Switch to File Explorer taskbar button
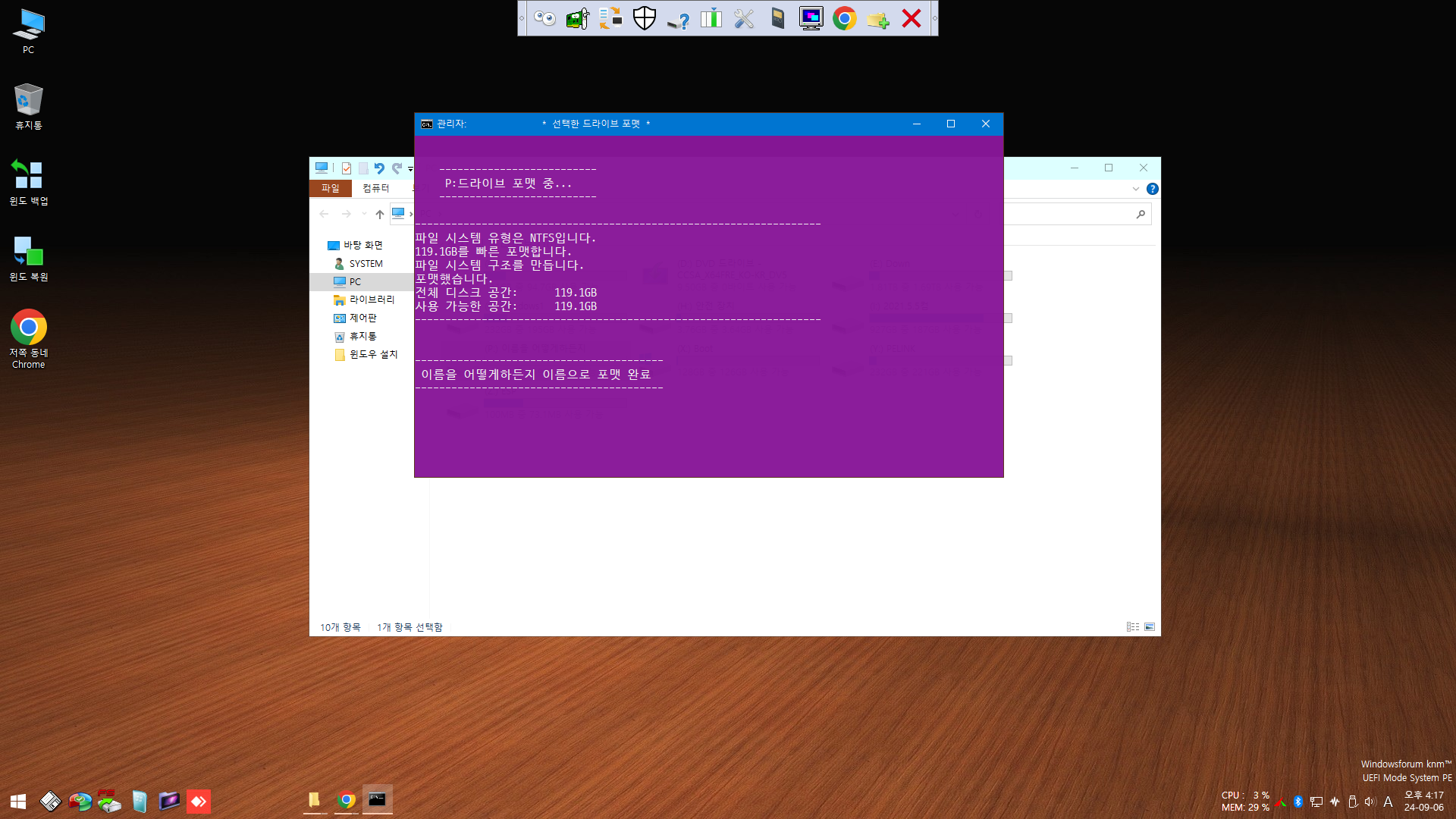 coord(314,800)
